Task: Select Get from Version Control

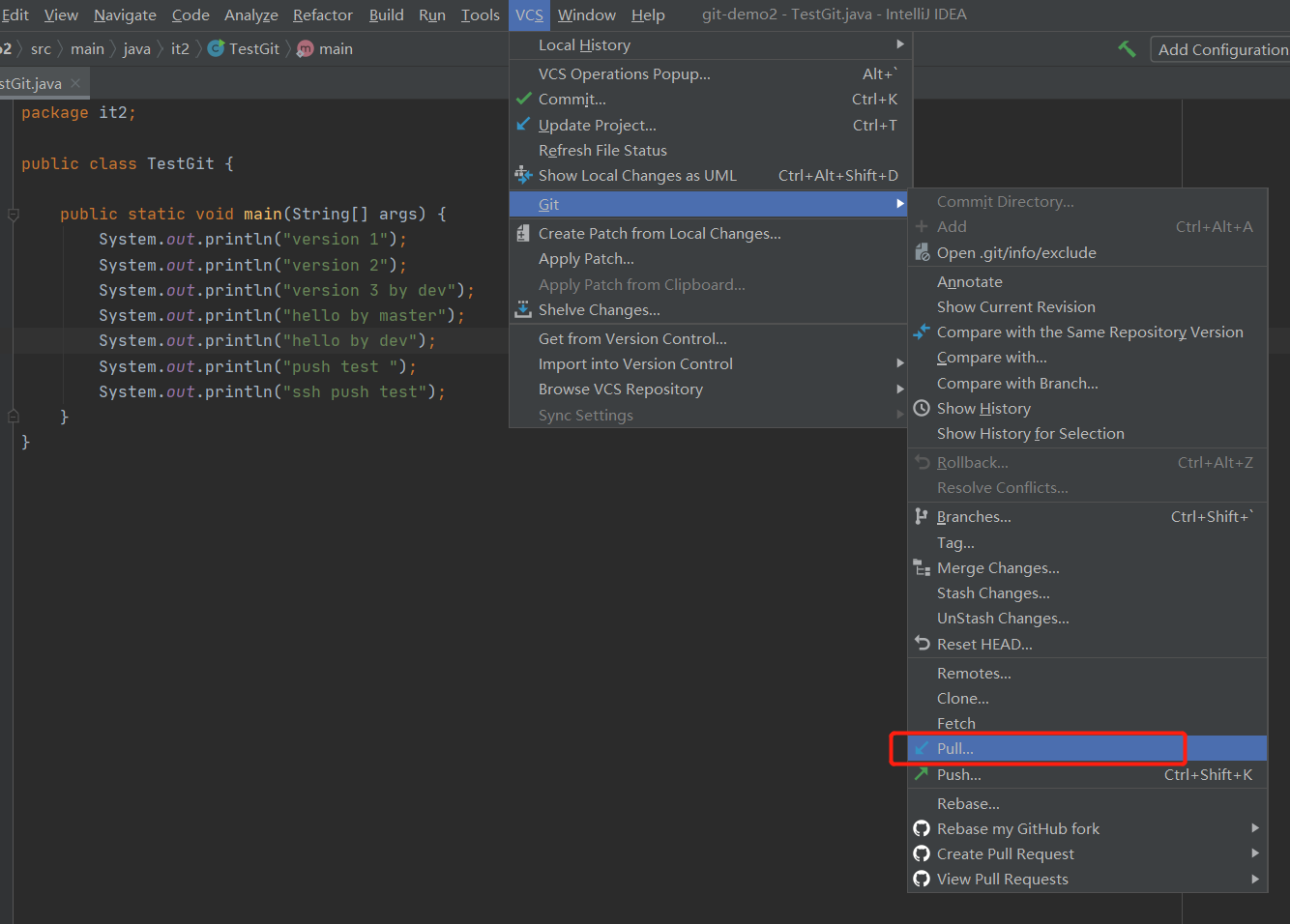Action: click(x=709, y=338)
